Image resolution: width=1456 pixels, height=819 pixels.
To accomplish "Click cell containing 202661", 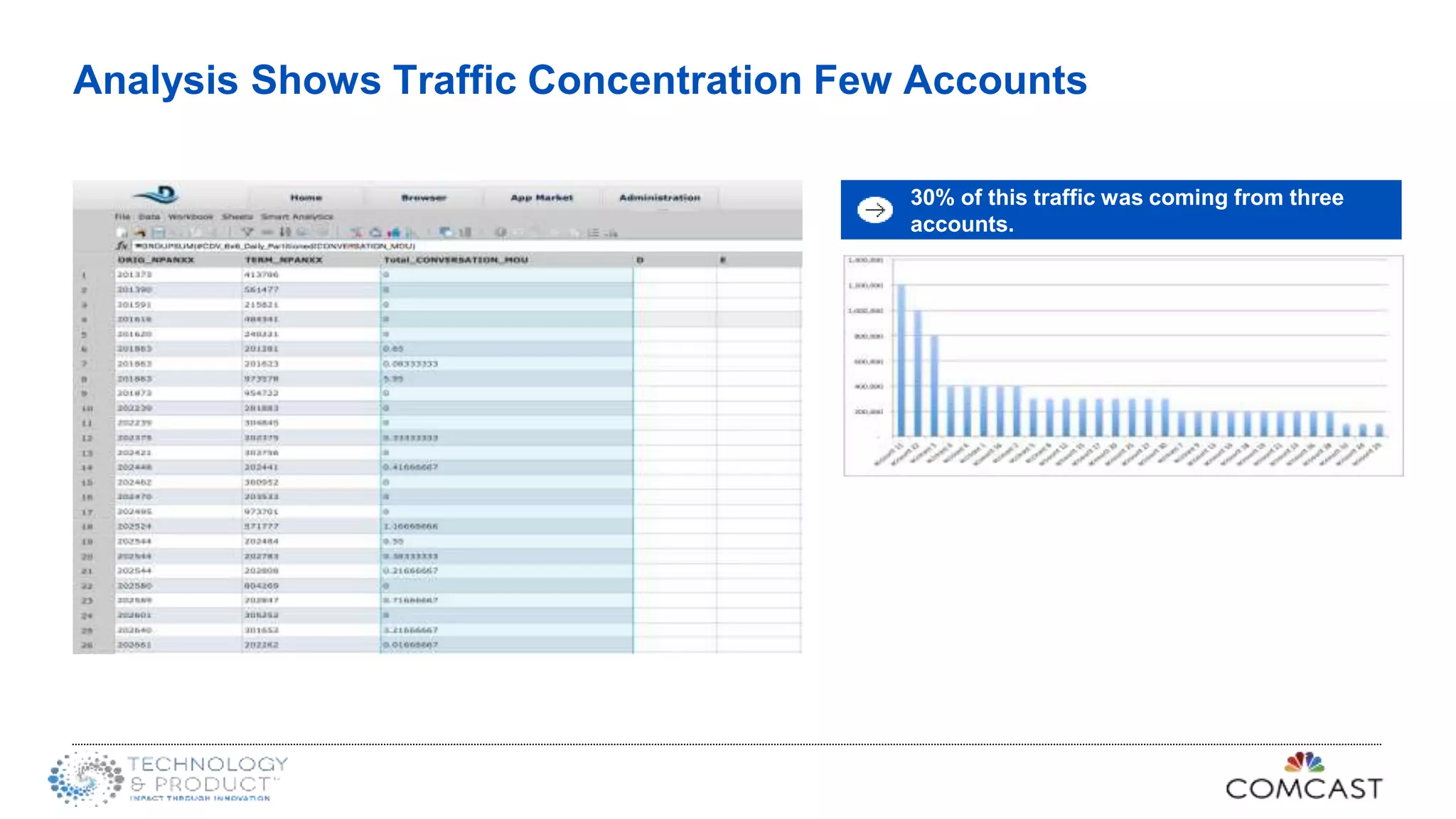I will [178, 646].
